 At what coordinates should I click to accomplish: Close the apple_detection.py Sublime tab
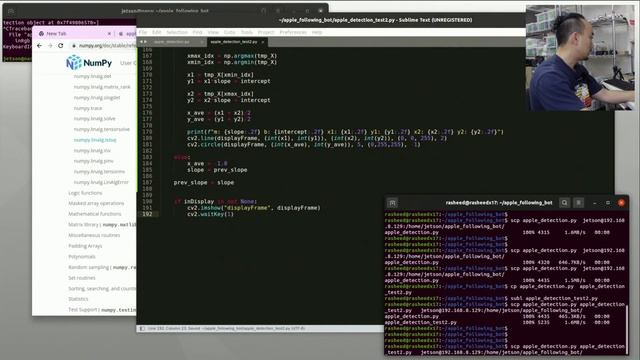(x=202, y=42)
